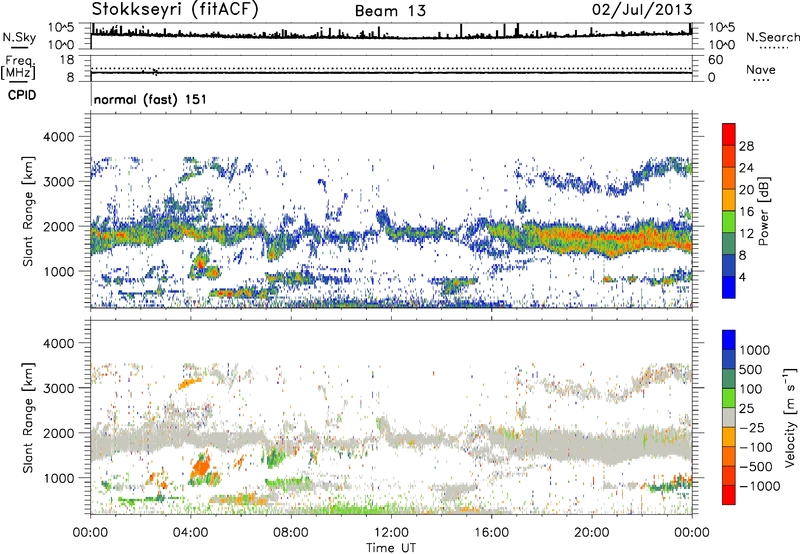Click the 'Velocity [m s⁻¹]' color bar label
This screenshot has width=800, height=554.
click(790, 417)
